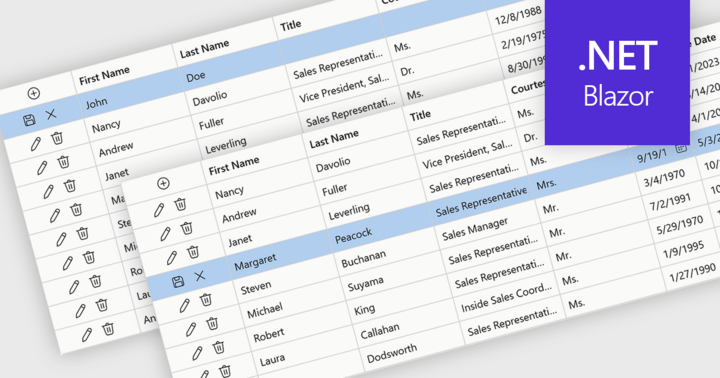The image size is (720, 378).
Task: Click the Dodsworth last name cell
Action: [x=392, y=353]
